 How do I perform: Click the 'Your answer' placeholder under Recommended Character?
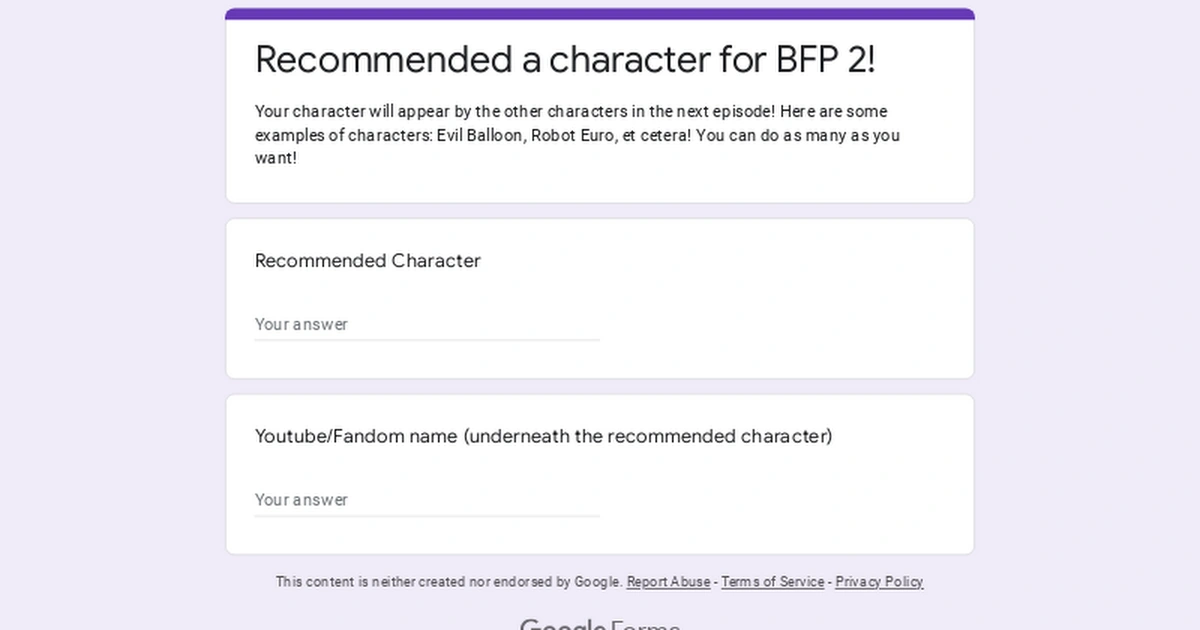point(301,324)
